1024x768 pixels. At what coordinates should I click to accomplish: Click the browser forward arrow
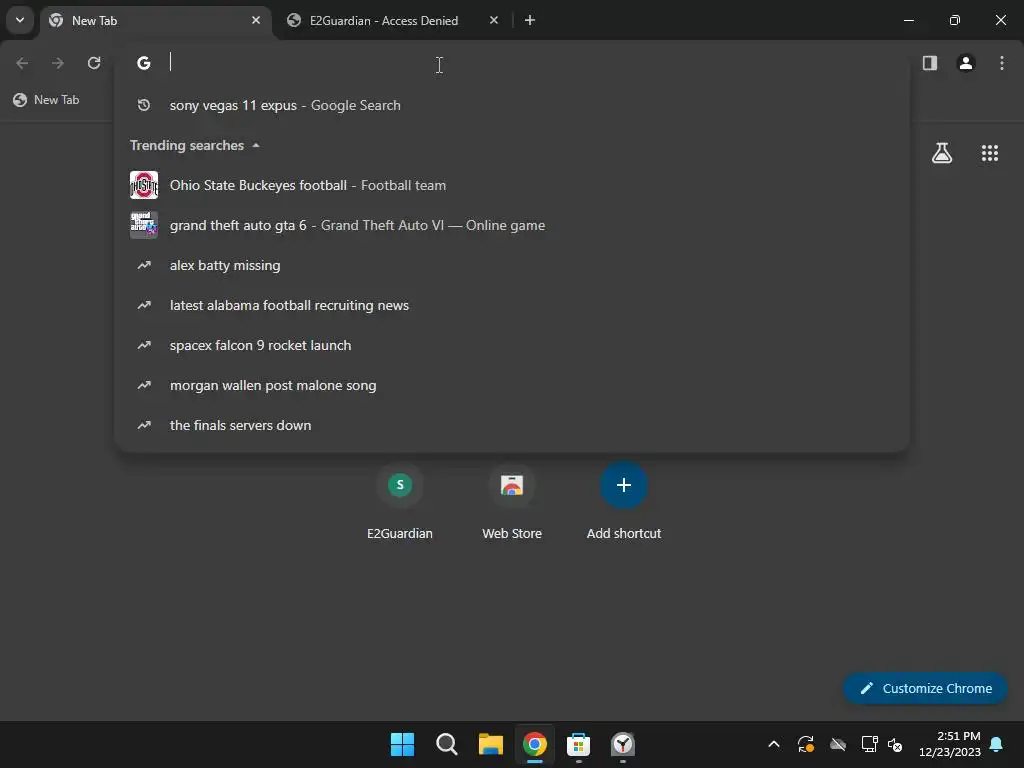[58, 63]
